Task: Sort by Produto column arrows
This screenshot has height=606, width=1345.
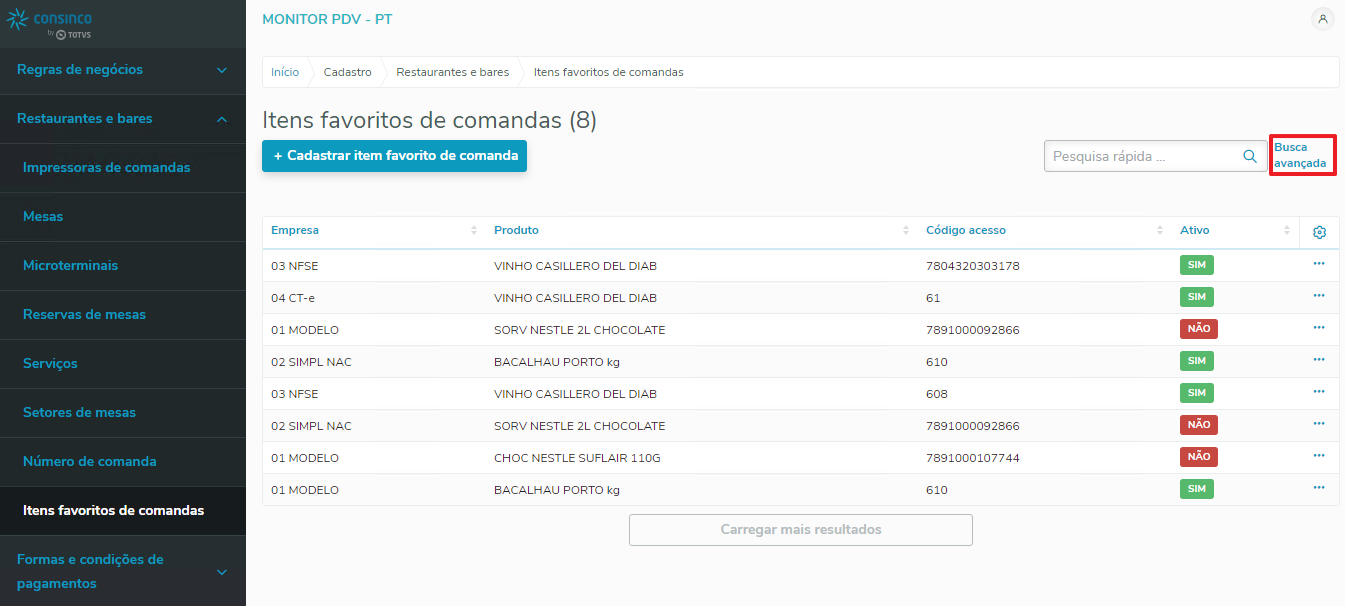Action: pyautogui.click(x=906, y=231)
